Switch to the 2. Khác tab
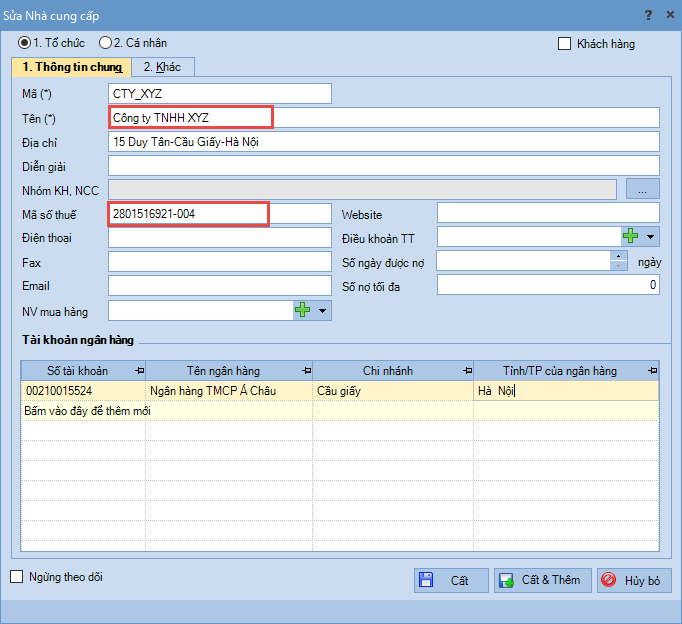This screenshot has width=682, height=624. [162, 67]
